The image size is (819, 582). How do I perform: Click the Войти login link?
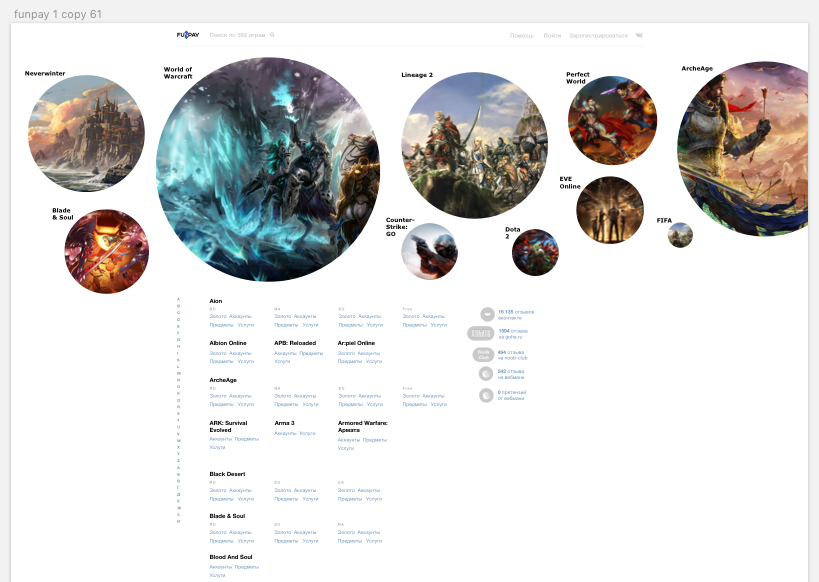coord(552,35)
